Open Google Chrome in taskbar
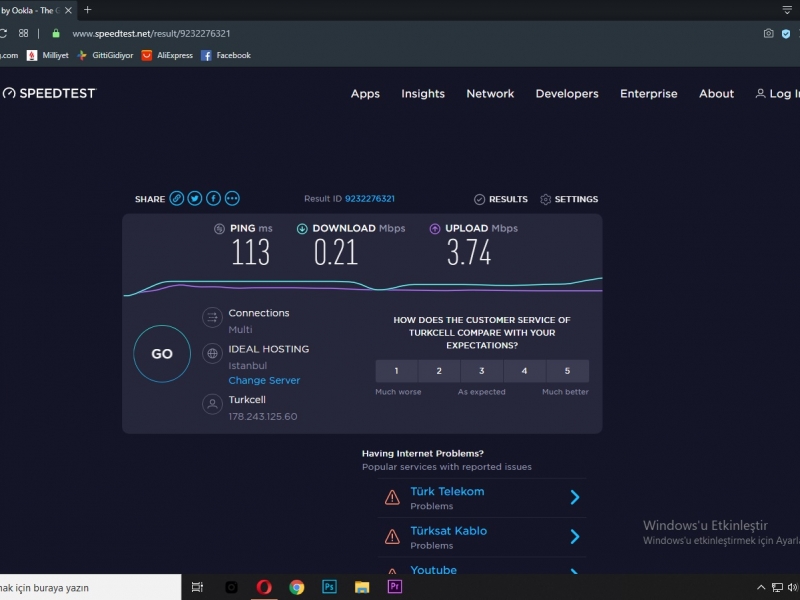This screenshot has height=600, width=800. point(296,587)
